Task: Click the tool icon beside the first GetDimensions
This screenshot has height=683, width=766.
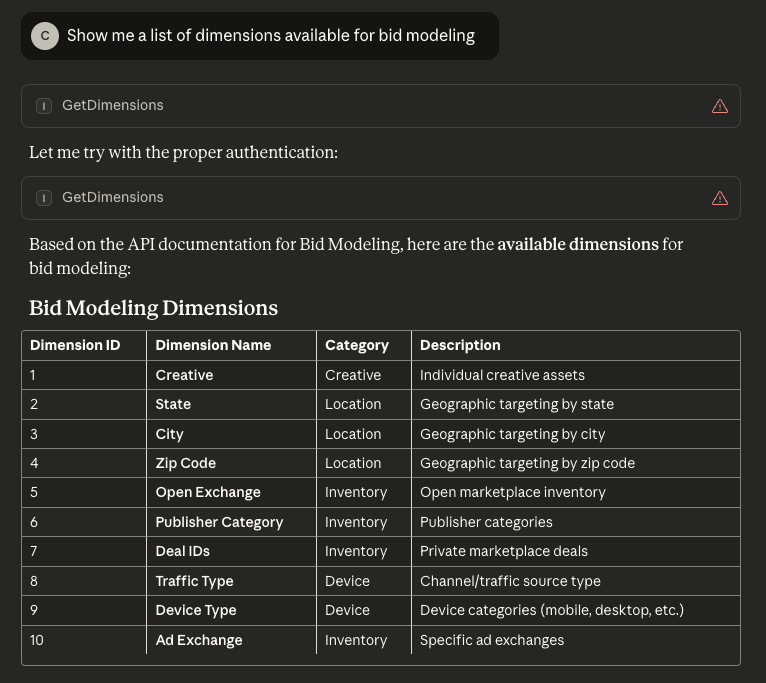Action: (44, 106)
